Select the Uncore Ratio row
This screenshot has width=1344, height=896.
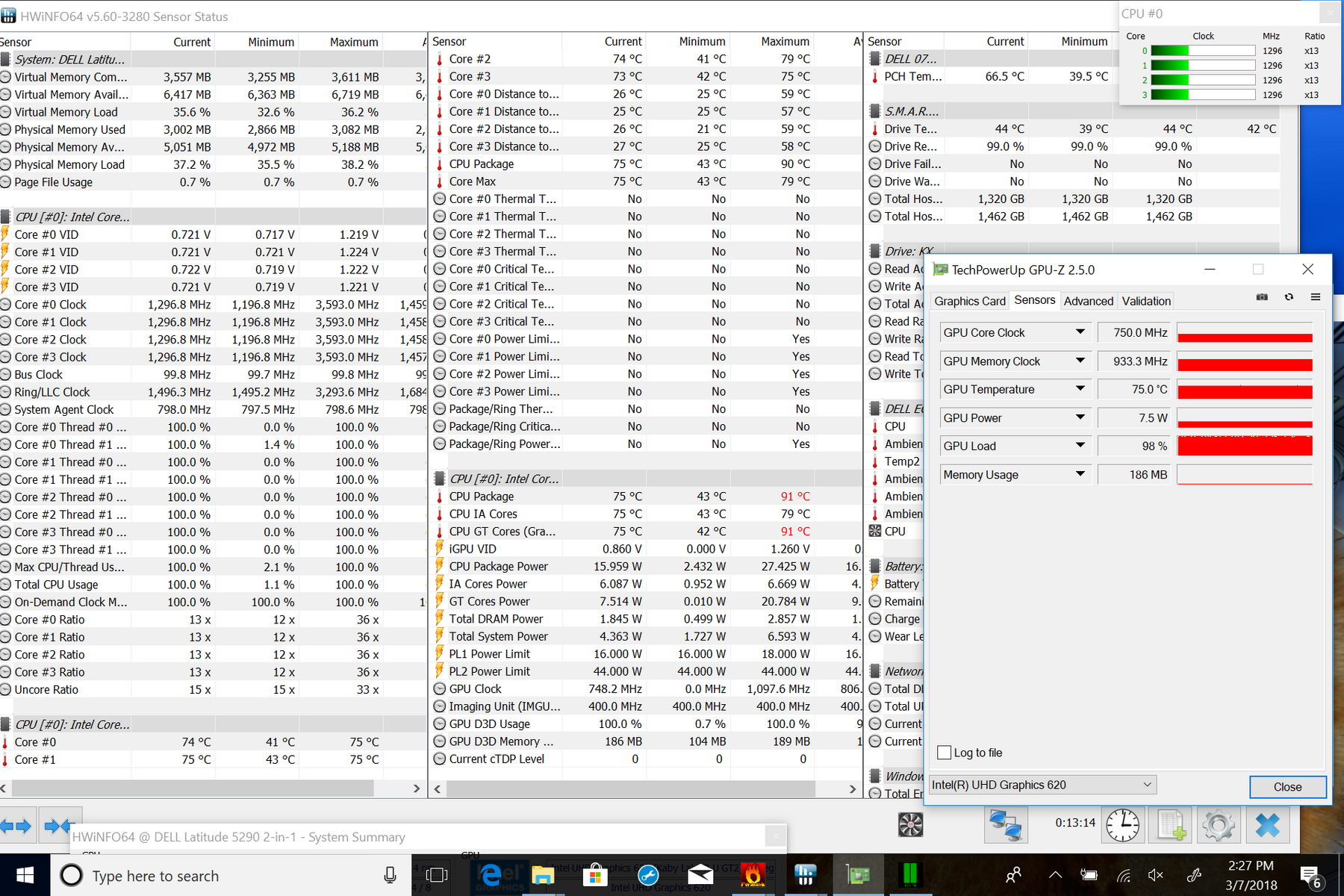click(x=213, y=690)
